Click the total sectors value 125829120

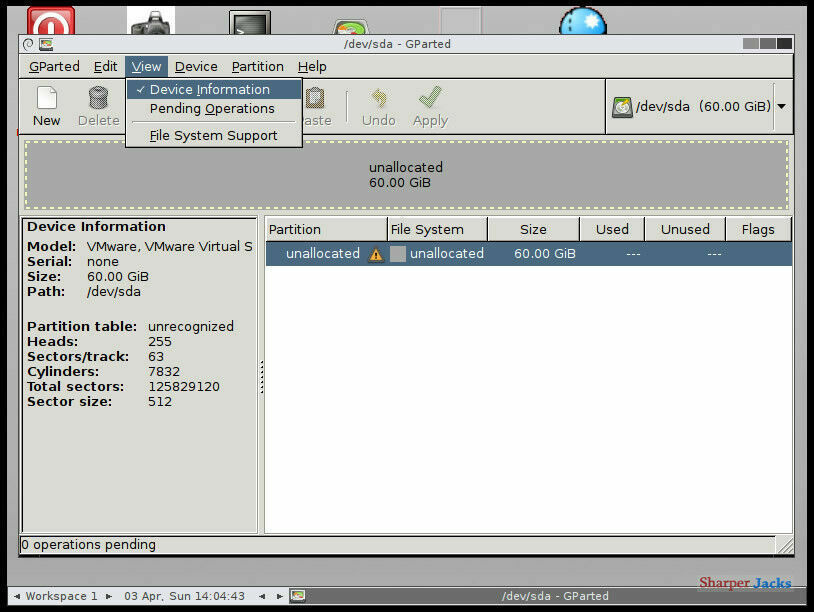click(184, 387)
